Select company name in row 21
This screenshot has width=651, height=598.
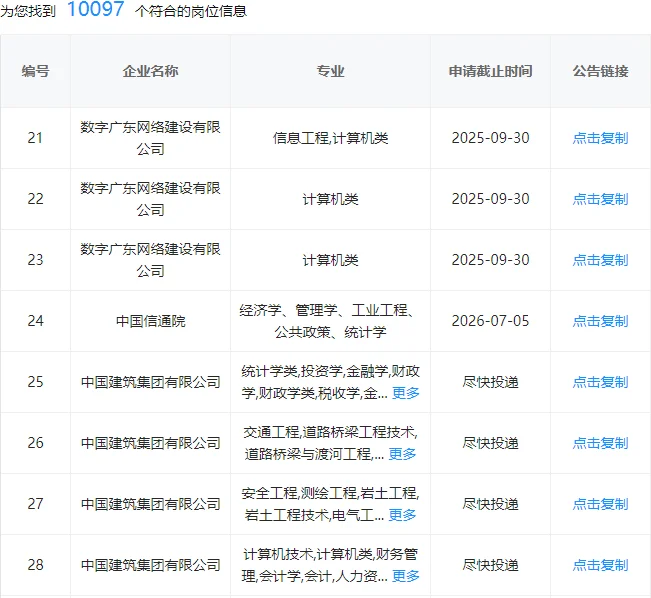150,138
